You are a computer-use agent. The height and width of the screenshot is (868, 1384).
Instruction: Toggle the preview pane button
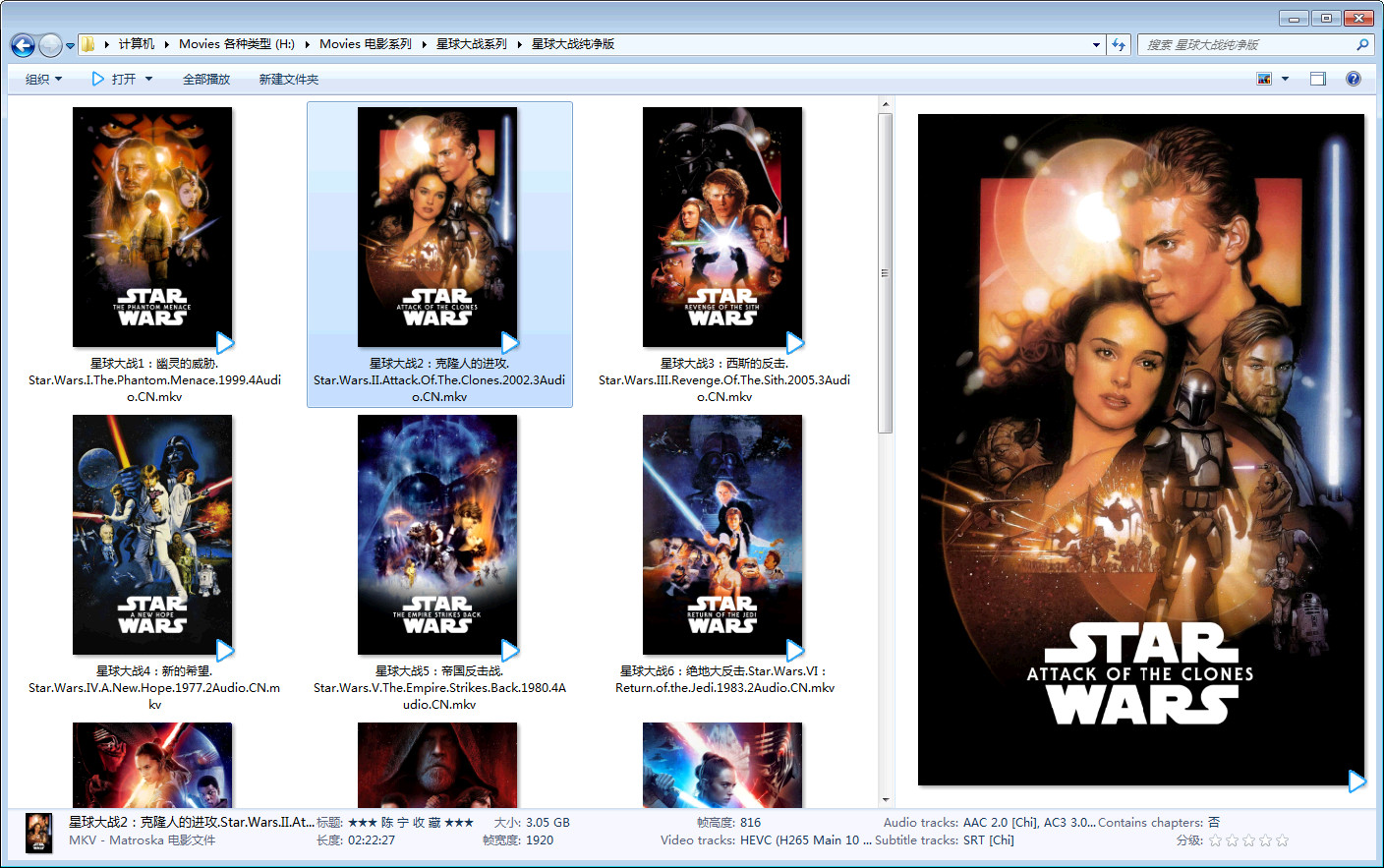point(1318,79)
